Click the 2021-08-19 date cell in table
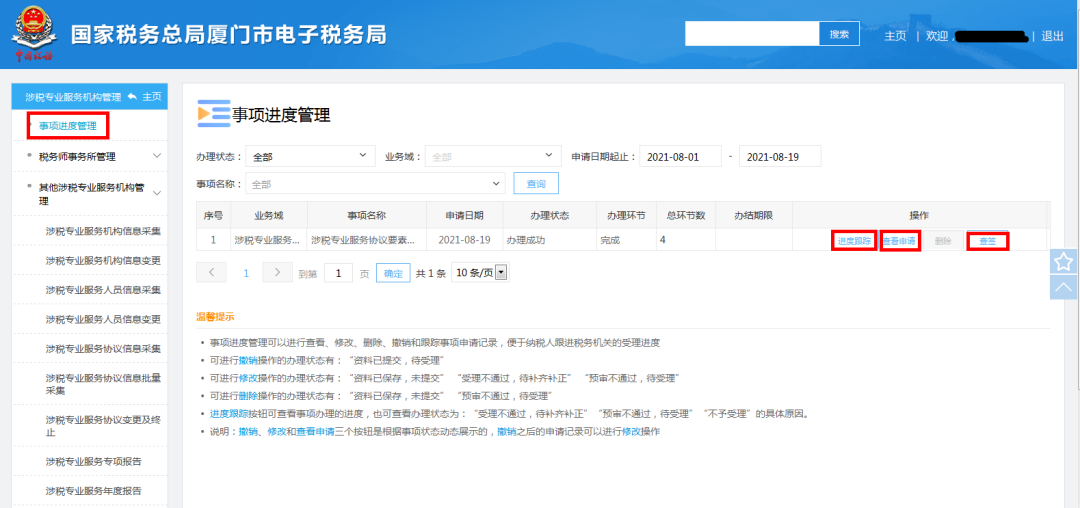The image size is (1080, 508). (x=465, y=241)
